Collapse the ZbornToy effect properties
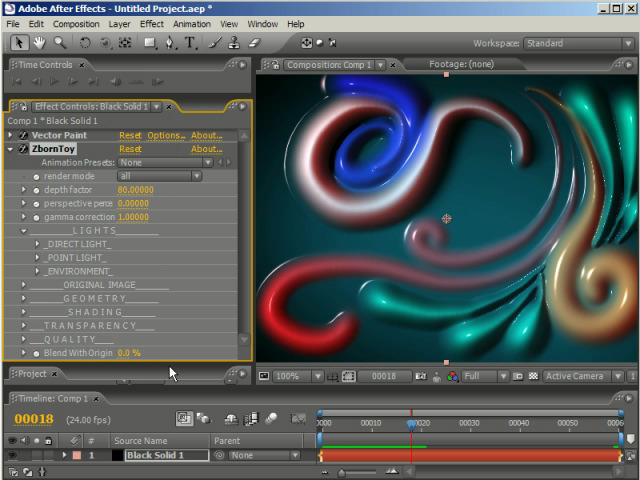Image resolution: width=640 pixels, height=480 pixels. 11,149
